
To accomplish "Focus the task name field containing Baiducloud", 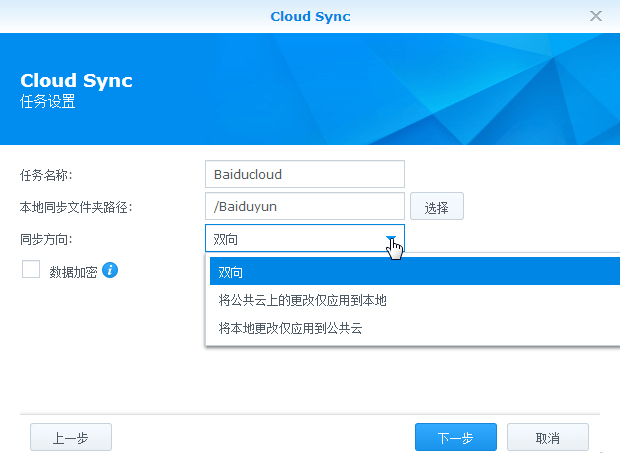I will tap(304, 174).
